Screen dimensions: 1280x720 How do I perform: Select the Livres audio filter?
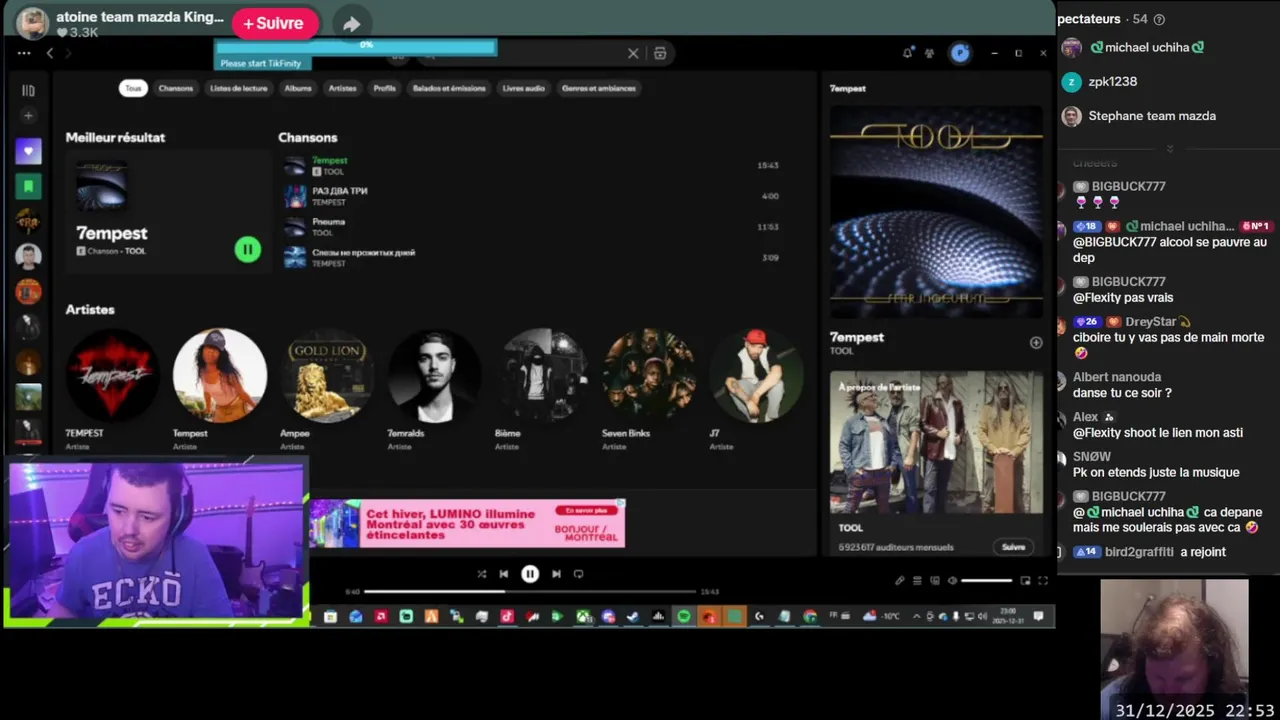(524, 88)
